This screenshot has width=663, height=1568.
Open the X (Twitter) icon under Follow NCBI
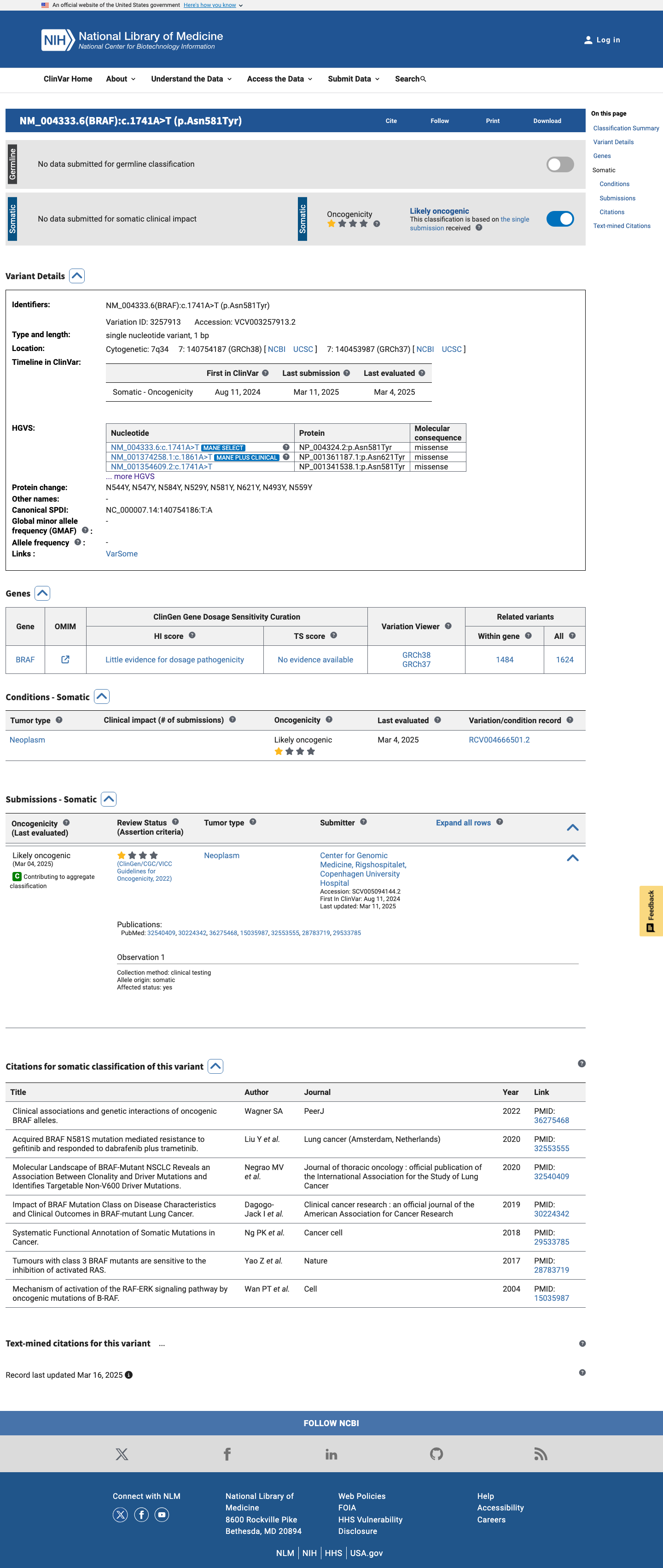[x=122, y=1454]
